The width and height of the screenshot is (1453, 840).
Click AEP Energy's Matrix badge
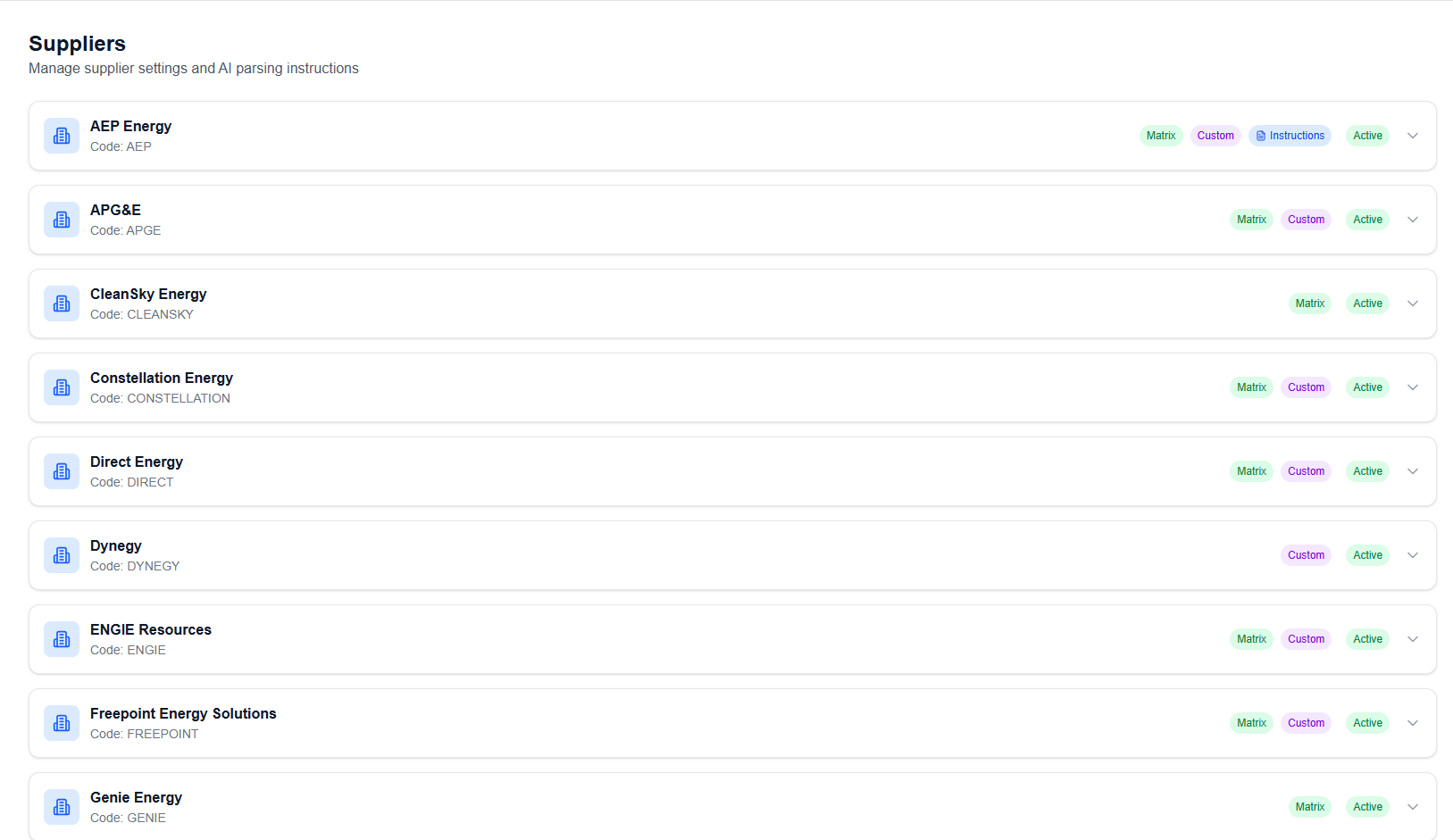tap(1161, 136)
